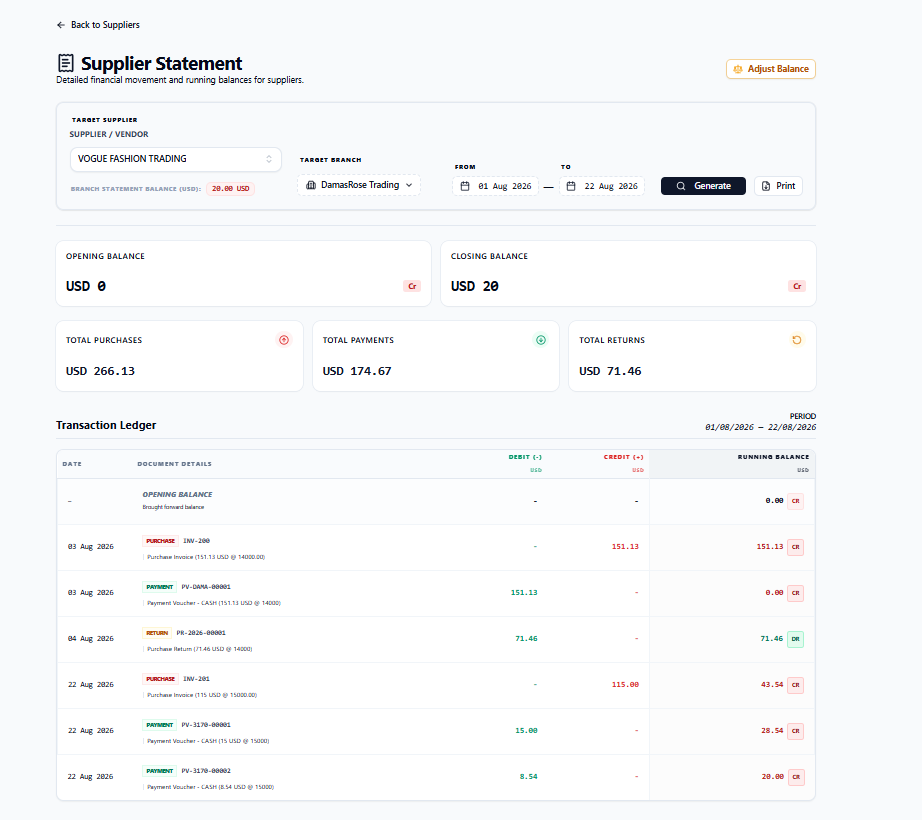The height and width of the screenshot is (820, 922).
Task: Open the From date 01 Aug 2026 picker
Action: click(x=496, y=186)
